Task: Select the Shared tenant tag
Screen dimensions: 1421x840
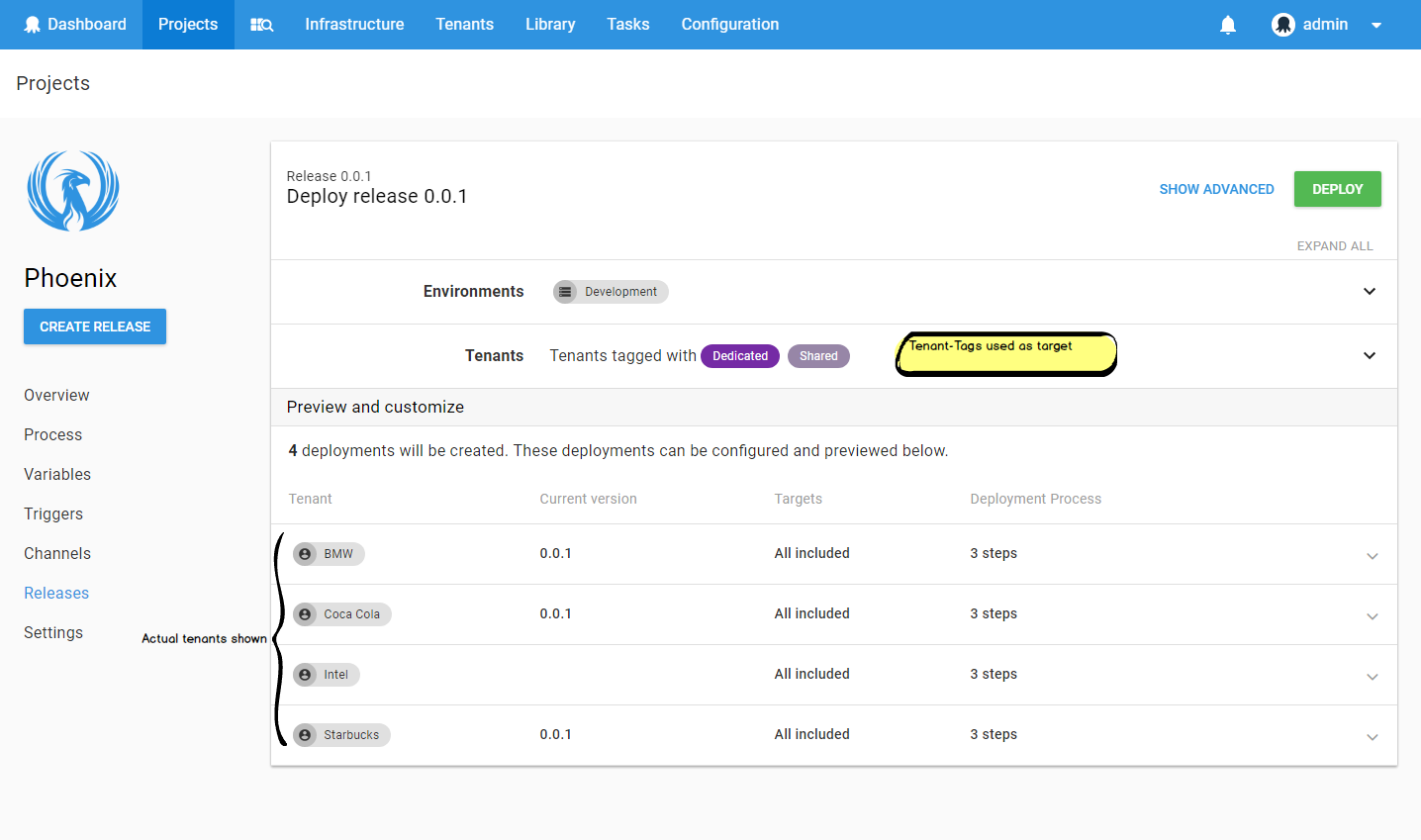Action: [x=818, y=355]
